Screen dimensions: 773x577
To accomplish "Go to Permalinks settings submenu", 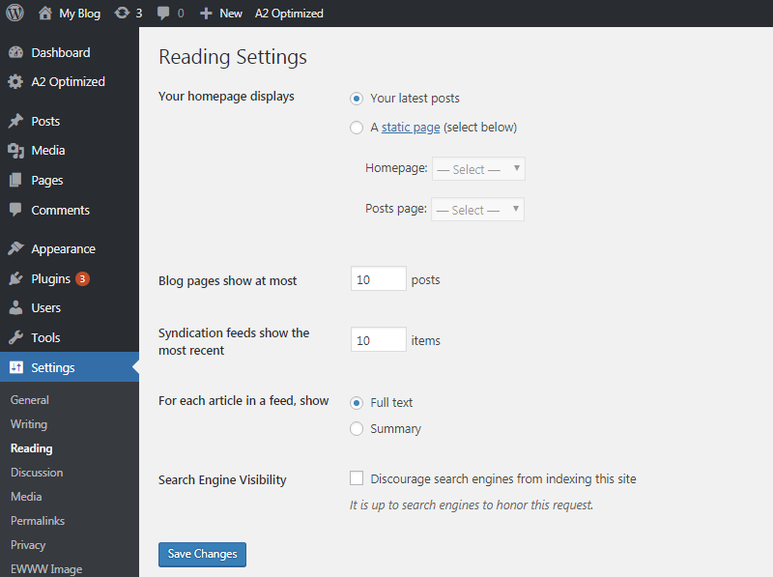I will tap(36, 521).
